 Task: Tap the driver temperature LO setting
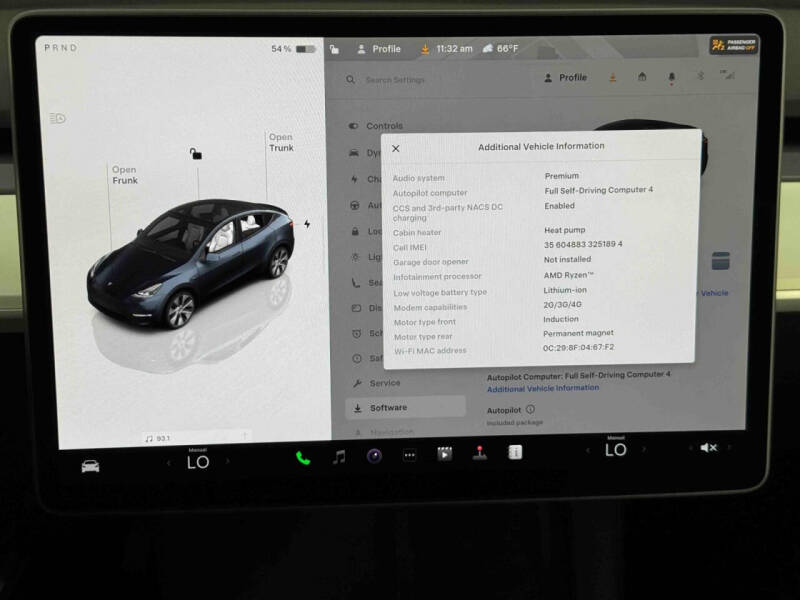198,462
